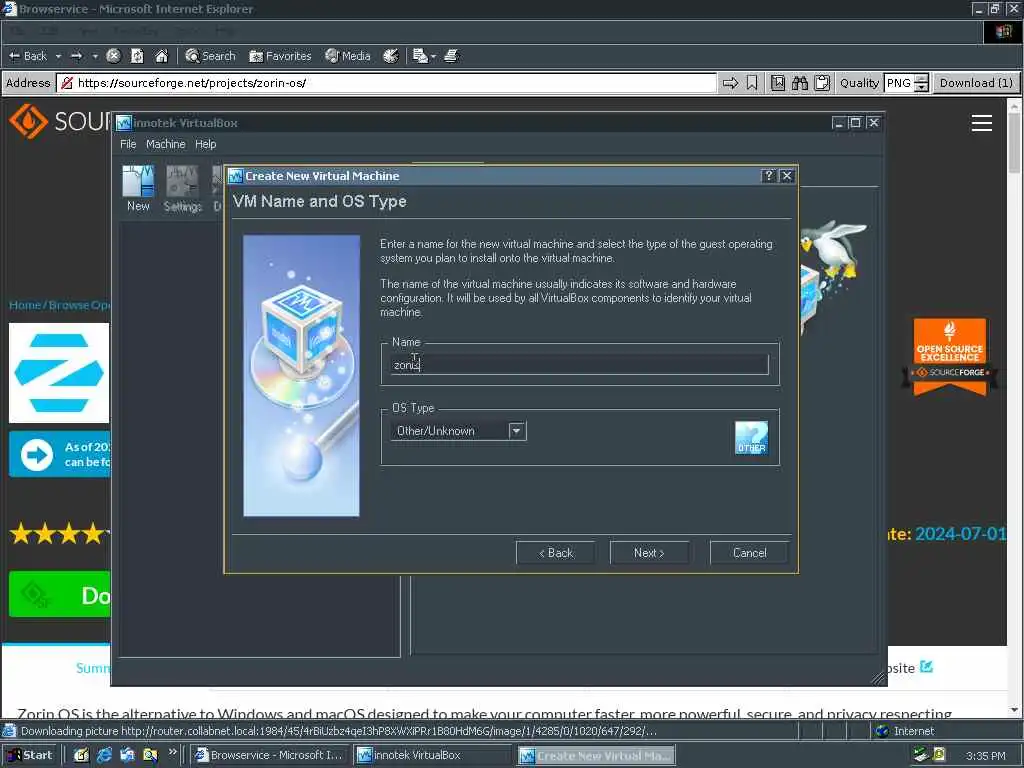This screenshot has height=768, width=1024.
Task: Open the Back button history dropdown arrow
Action: (x=58, y=56)
